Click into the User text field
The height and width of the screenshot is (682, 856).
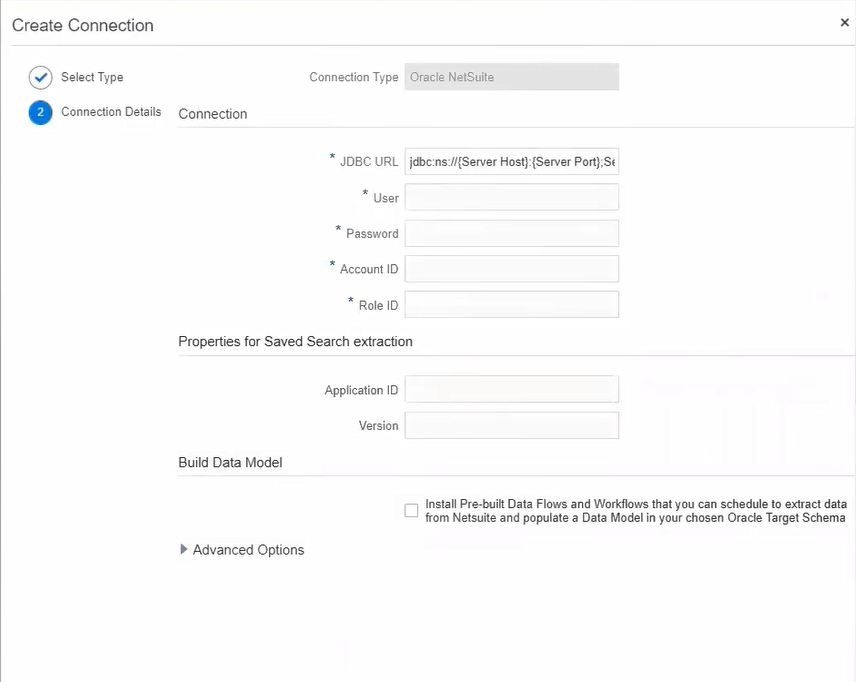(x=511, y=198)
